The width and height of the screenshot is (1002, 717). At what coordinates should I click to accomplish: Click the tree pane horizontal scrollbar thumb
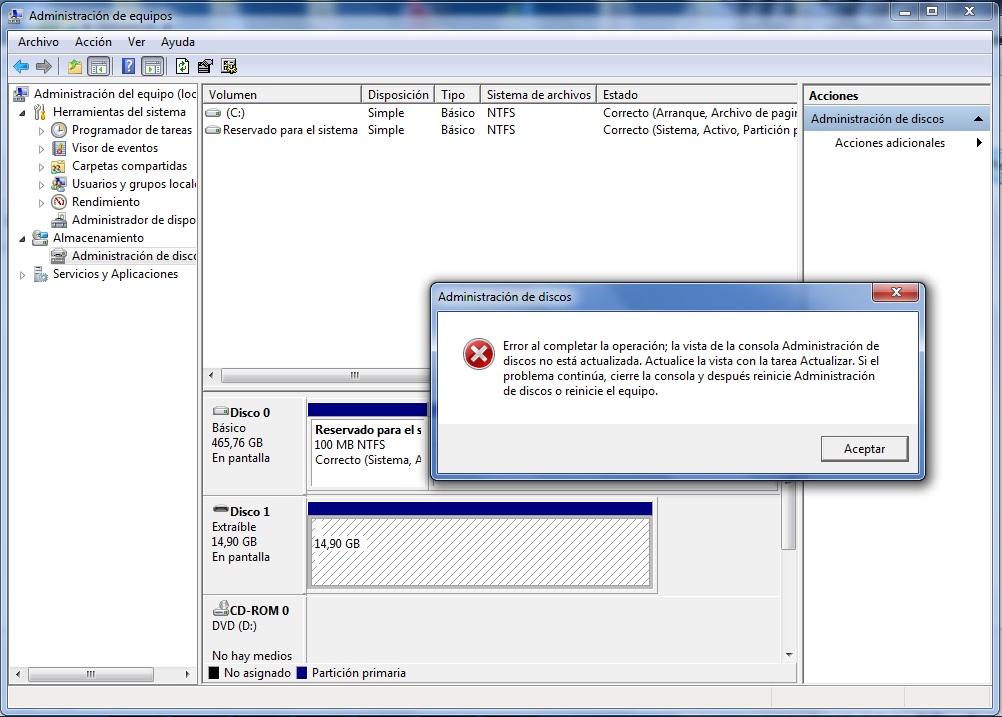click(x=91, y=674)
